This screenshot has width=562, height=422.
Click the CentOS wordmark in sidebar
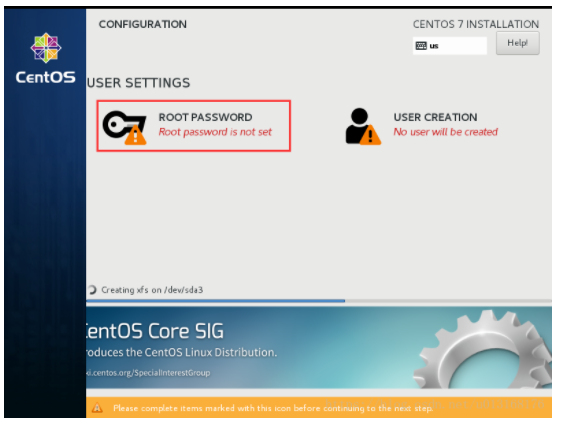click(46, 77)
